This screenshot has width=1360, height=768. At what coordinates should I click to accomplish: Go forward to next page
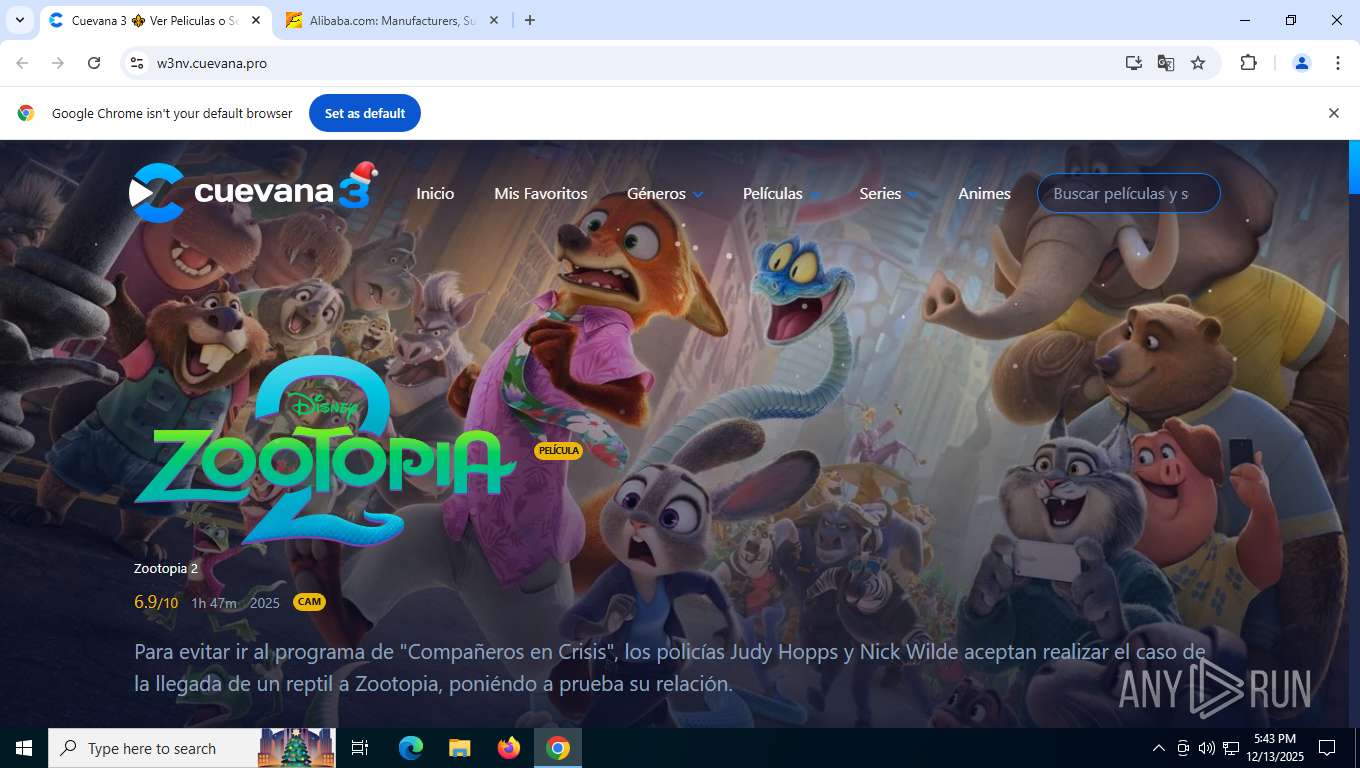coord(58,63)
